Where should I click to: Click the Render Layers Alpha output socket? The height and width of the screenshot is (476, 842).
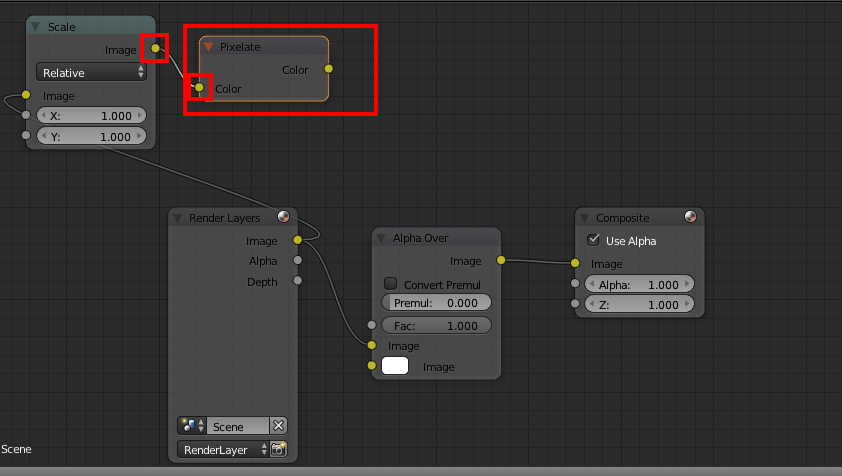(297, 260)
